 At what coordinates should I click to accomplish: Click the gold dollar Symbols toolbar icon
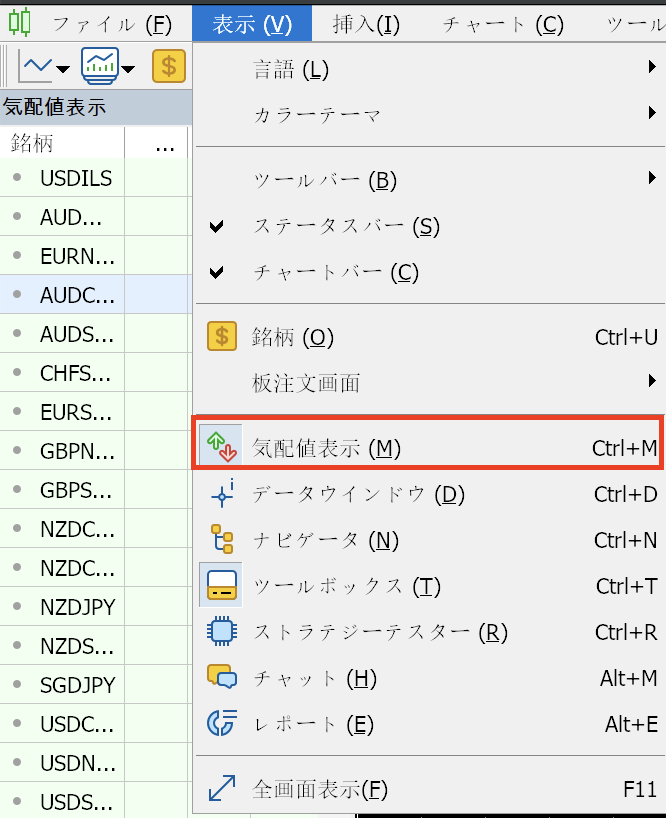point(168,67)
